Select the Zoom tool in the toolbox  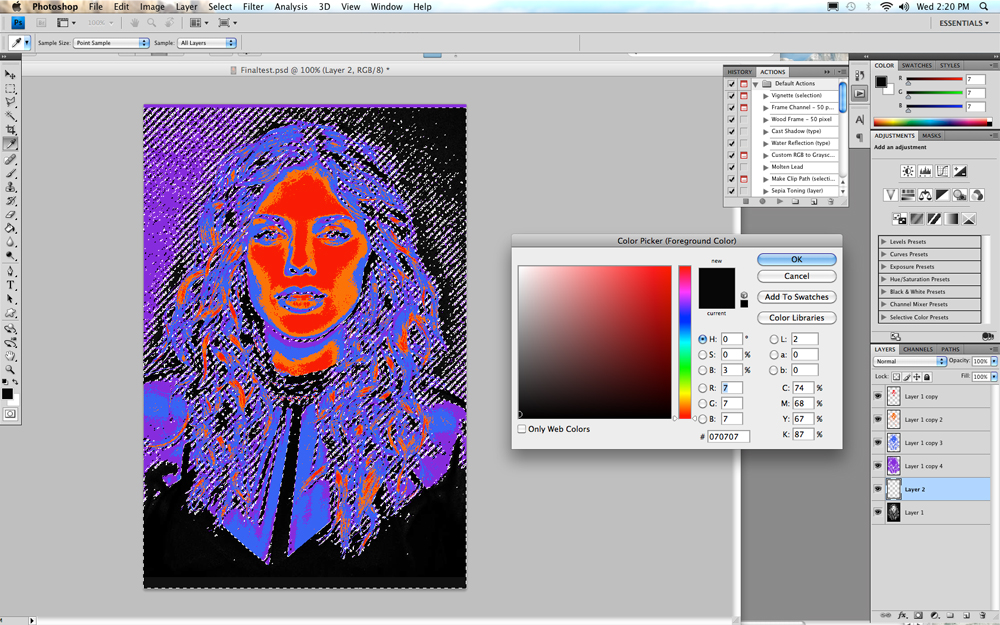click(x=10, y=369)
